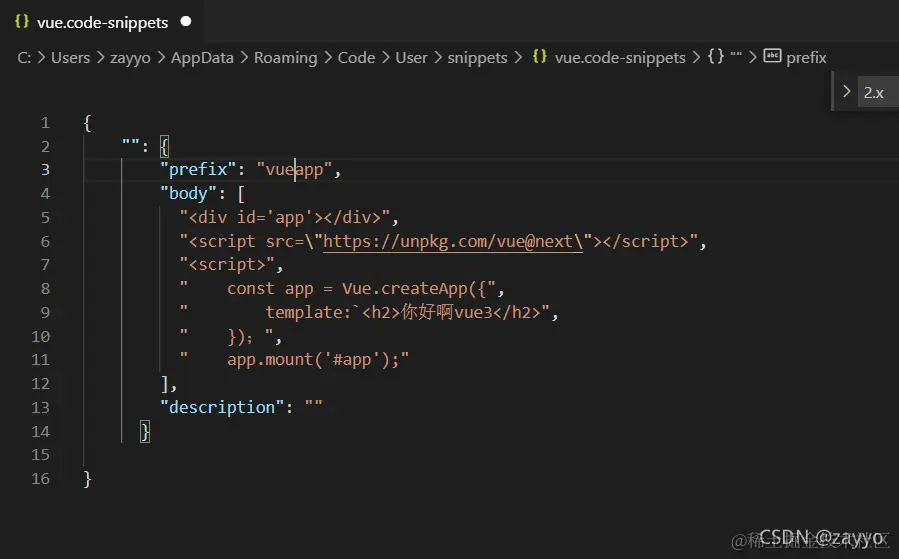
Task: Click the "<script>" string on line 7
Action: click(x=227, y=265)
